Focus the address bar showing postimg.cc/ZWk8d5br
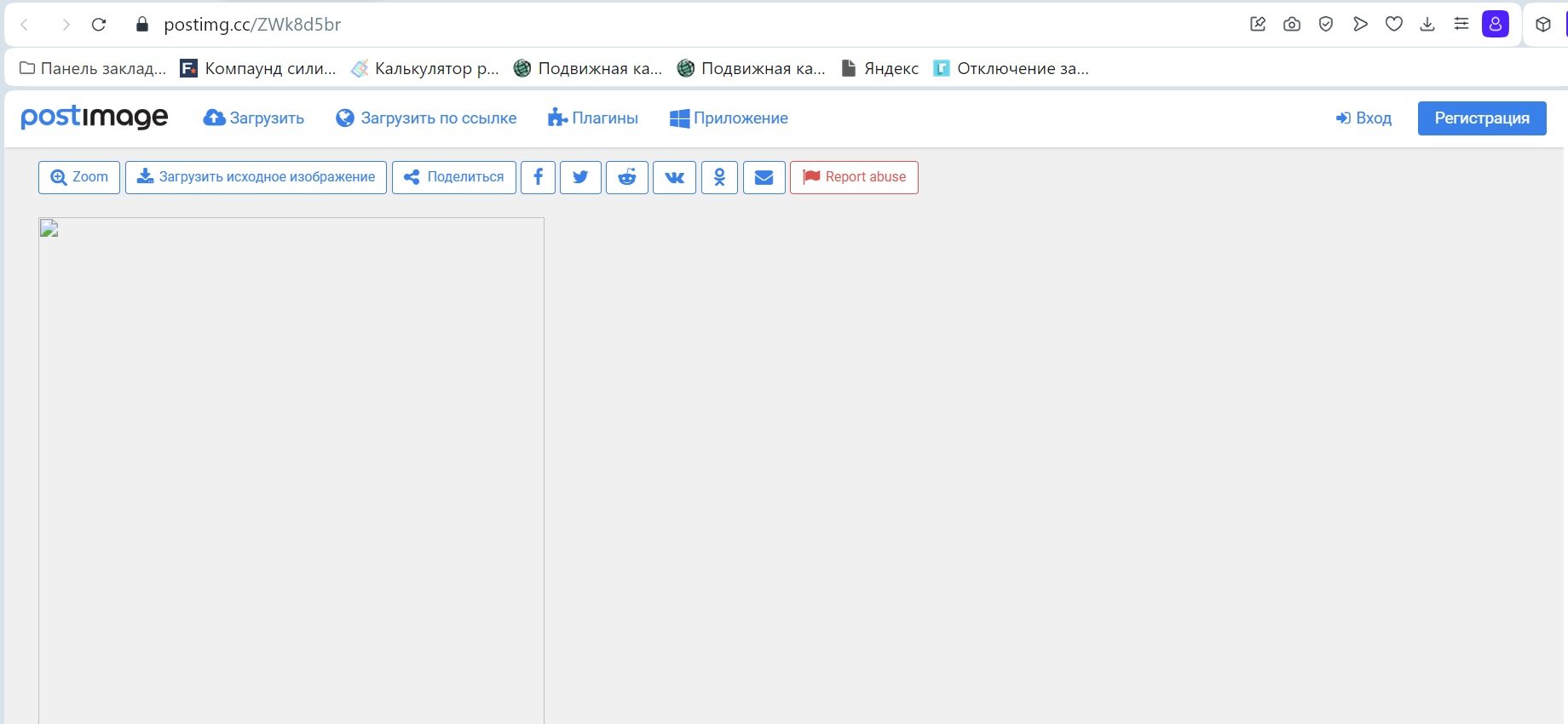Image resolution: width=1568 pixels, height=724 pixels. 252,25
